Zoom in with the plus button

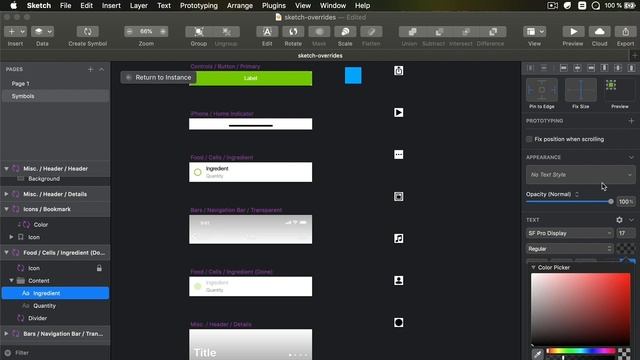coord(163,31)
